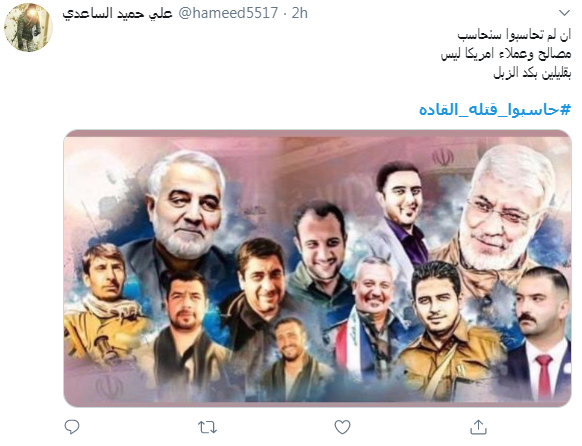Viewport: 582px width, 446px height.
Task: Expand the tweet options chevron menu
Action: click(x=564, y=13)
